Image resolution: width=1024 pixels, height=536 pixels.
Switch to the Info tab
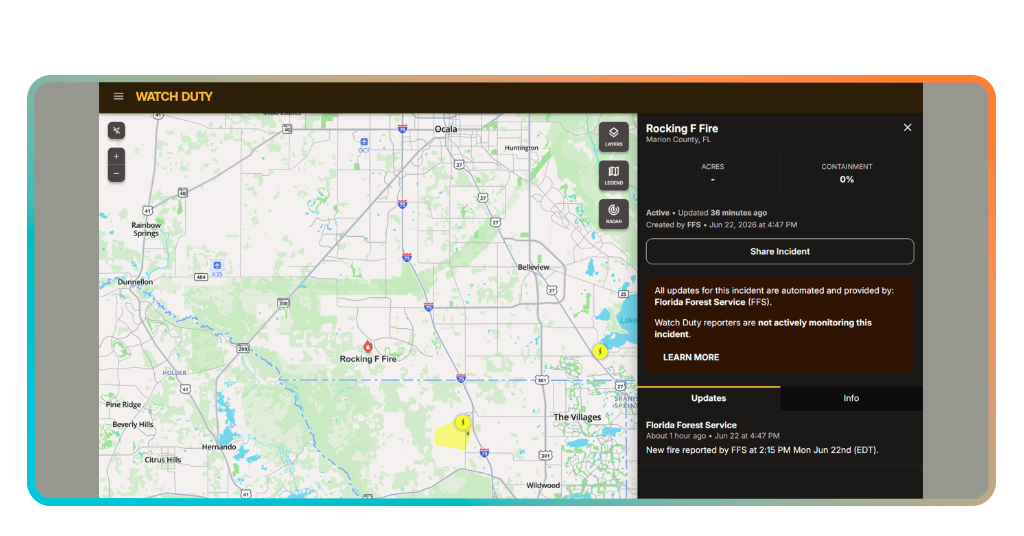[851, 398]
